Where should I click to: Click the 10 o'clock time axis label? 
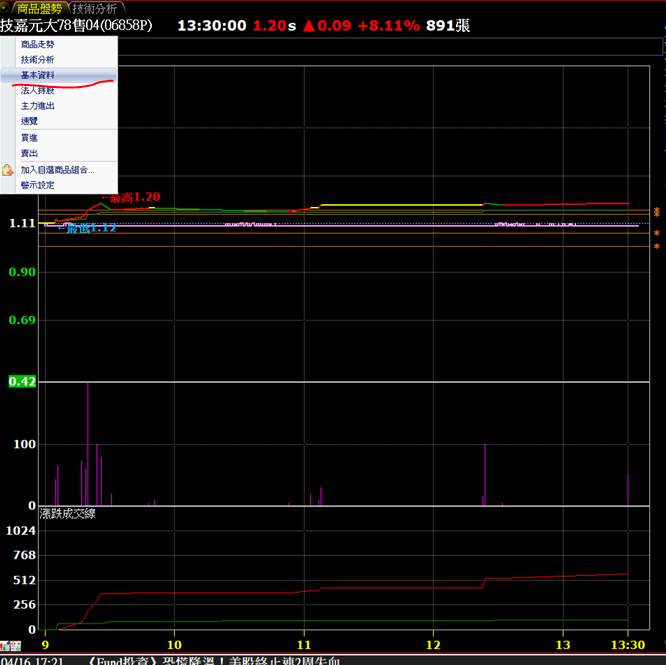click(x=174, y=645)
